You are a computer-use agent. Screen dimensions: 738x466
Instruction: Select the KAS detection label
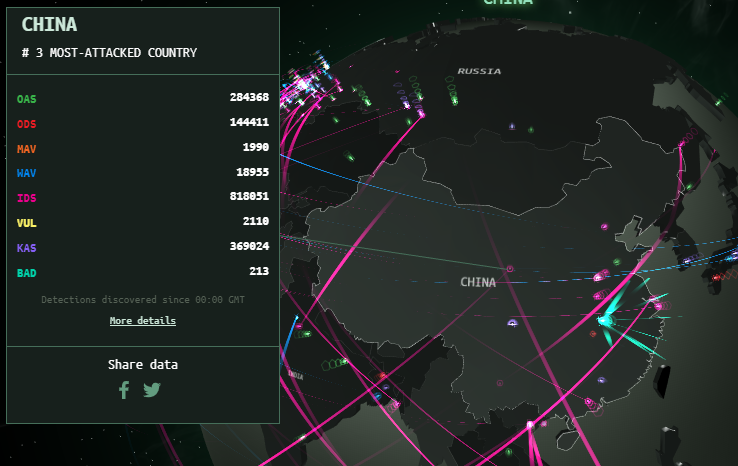click(x=26, y=248)
